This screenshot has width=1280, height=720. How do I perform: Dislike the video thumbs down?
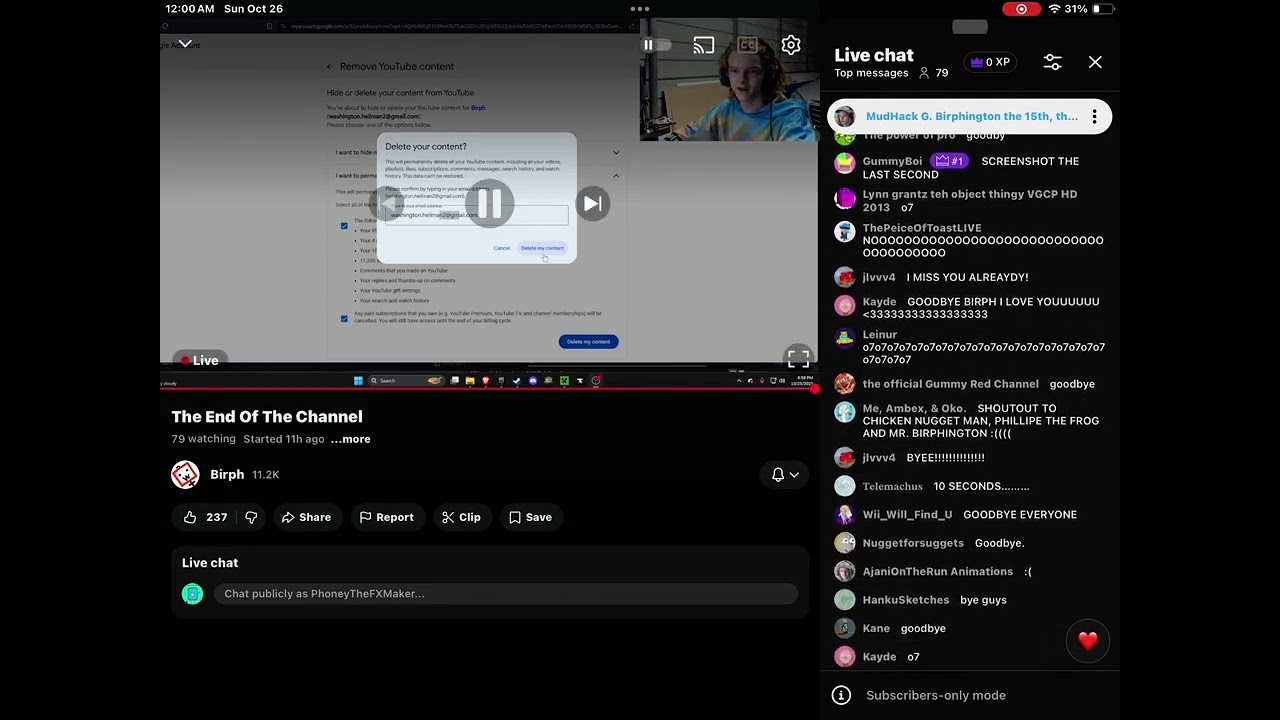click(x=251, y=517)
